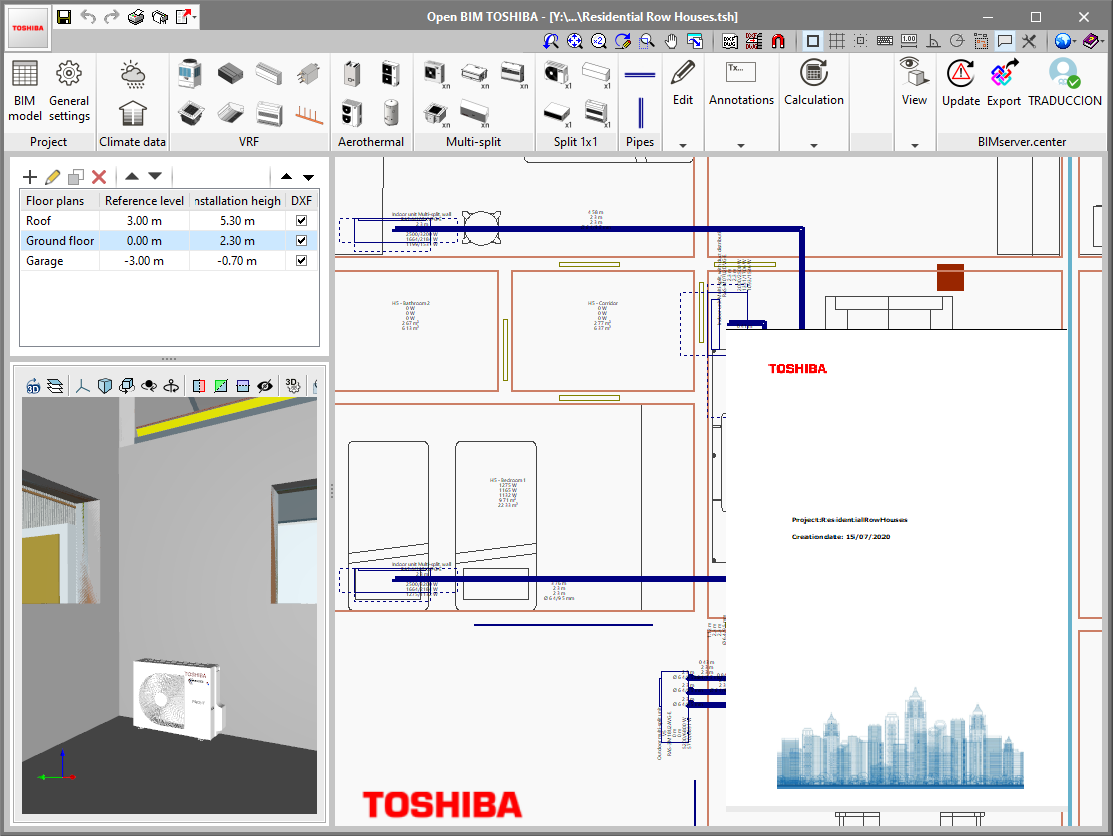Open the BIM model button

[25, 91]
